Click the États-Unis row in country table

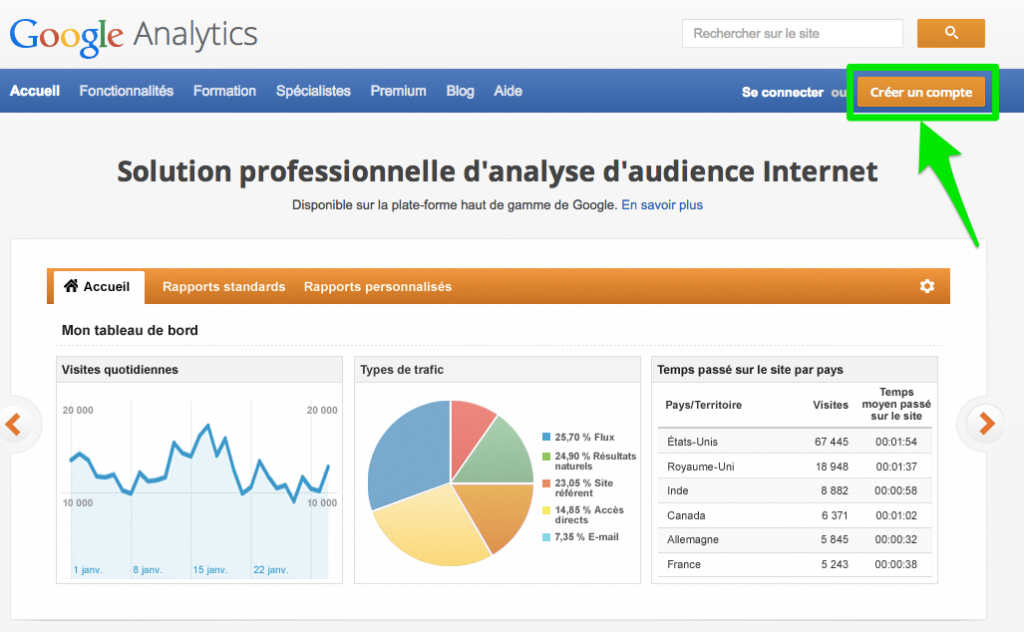click(794, 442)
